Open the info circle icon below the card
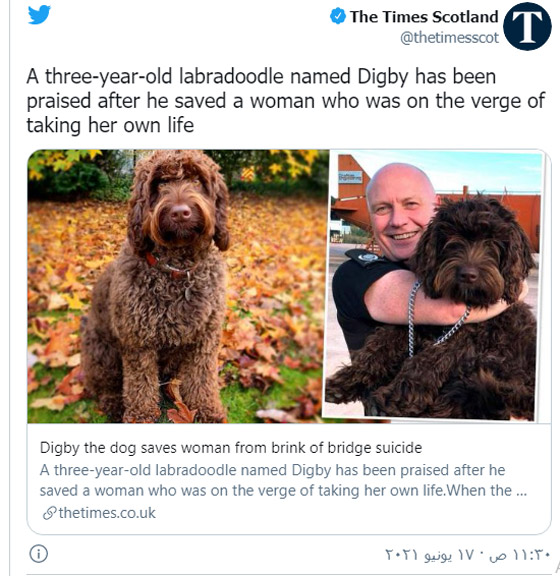560x576 pixels. point(39,553)
